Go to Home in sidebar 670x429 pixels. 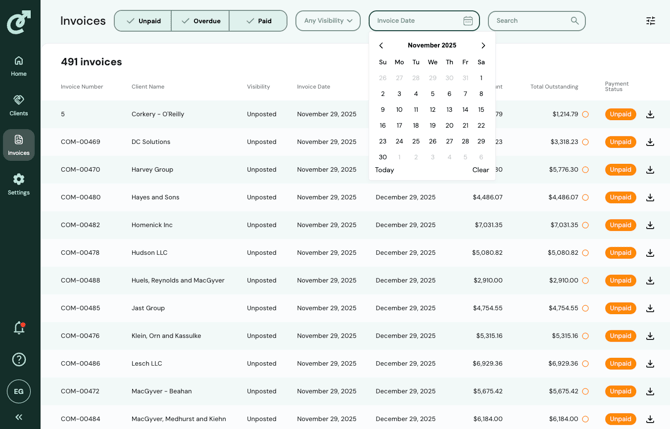click(x=19, y=66)
